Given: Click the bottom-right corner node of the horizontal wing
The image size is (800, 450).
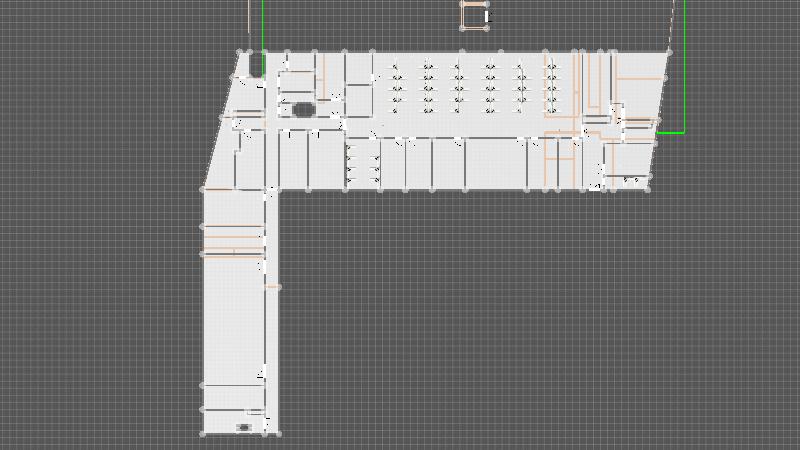Looking at the screenshot, I should coord(649,189).
